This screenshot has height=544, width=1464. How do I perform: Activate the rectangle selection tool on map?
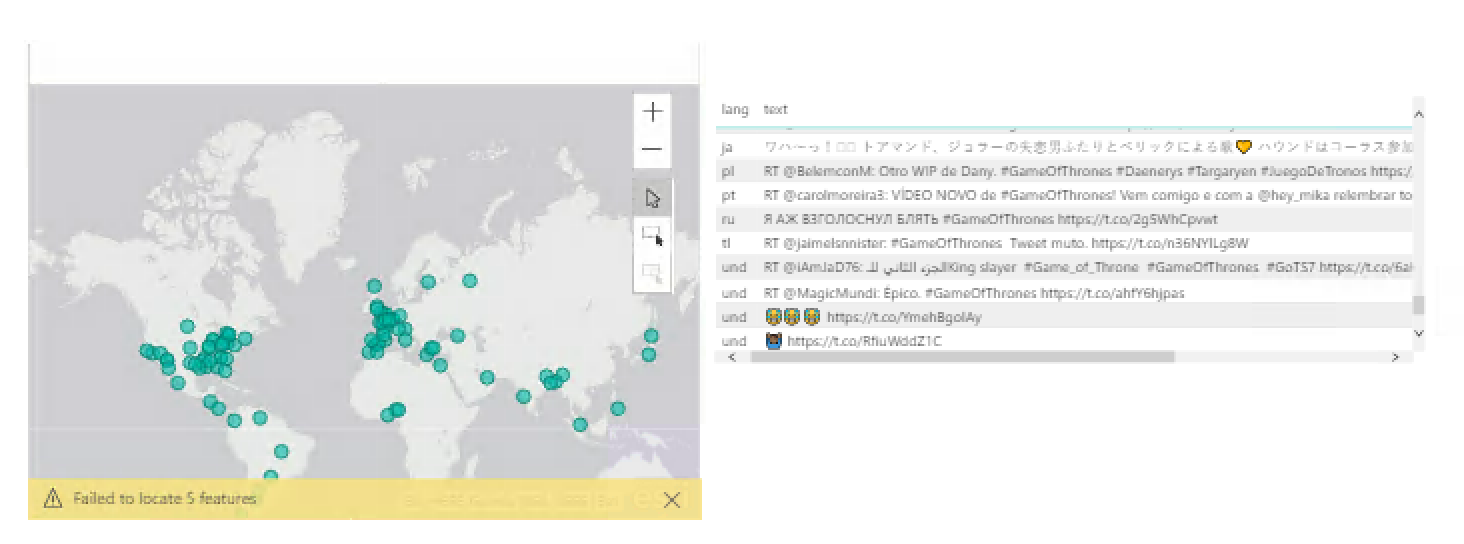click(652, 235)
